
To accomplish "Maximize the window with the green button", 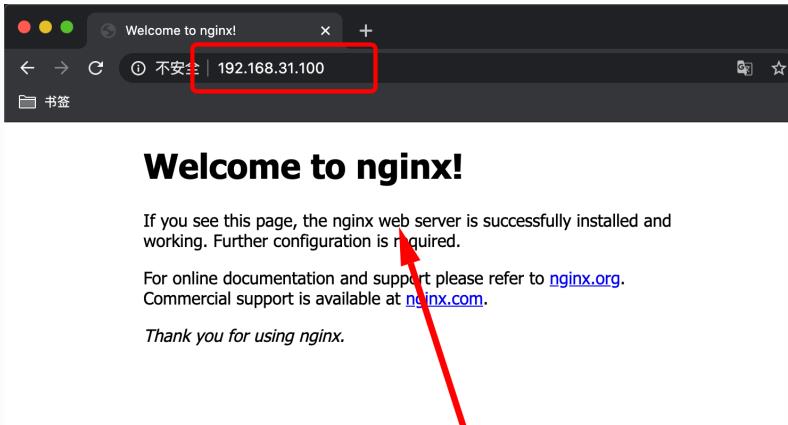I will (x=67, y=27).
